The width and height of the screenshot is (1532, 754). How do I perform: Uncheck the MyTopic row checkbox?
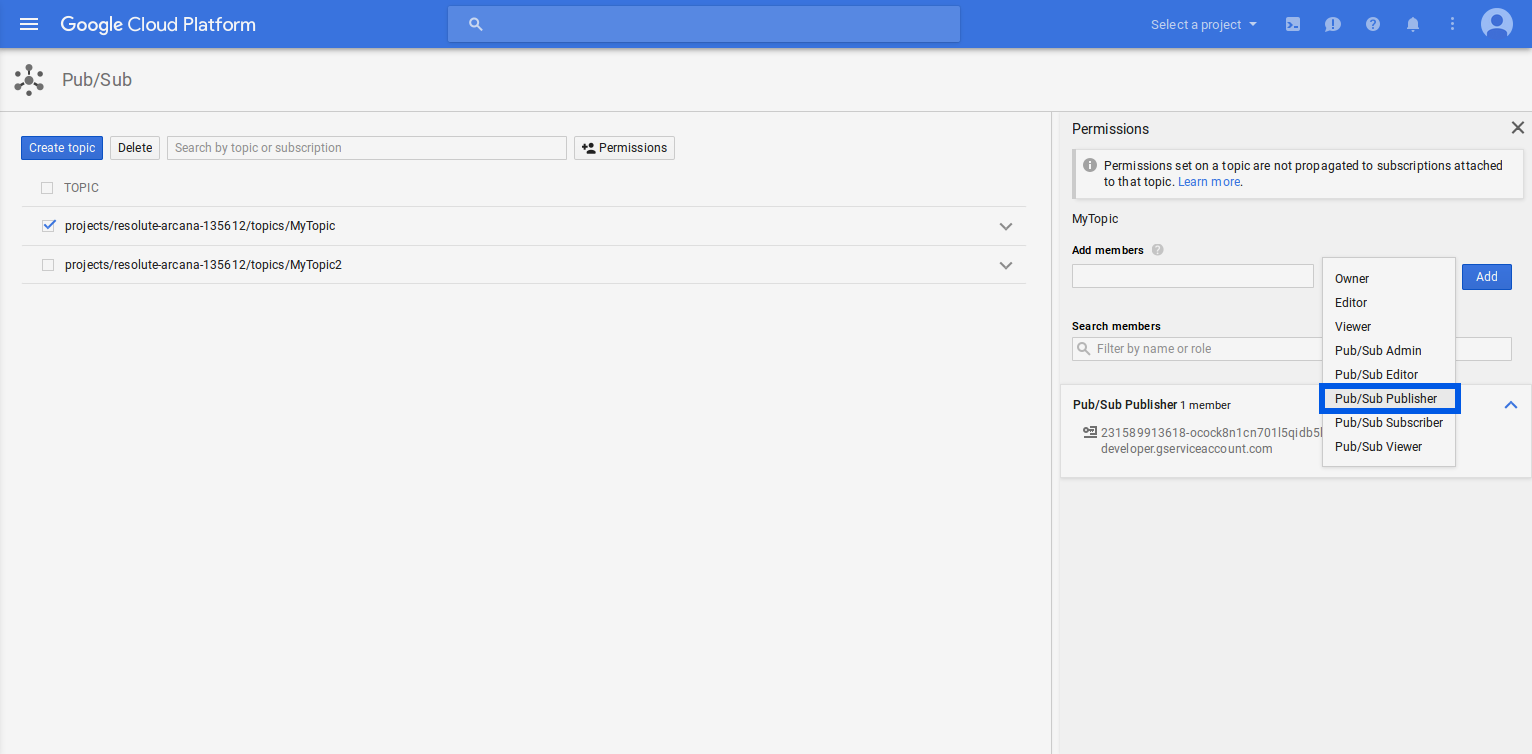pyautogui.click(x=48, y=226)
